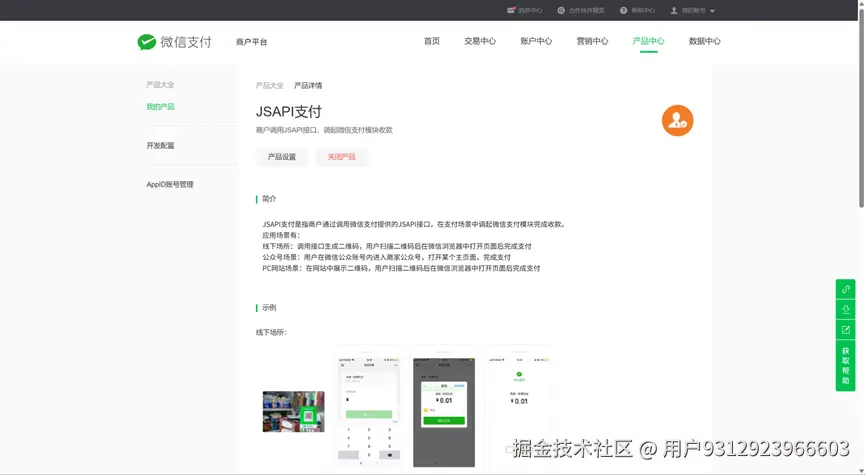
Task: Click the WeChat Pay logo
Action: click(x=174, y=42)
